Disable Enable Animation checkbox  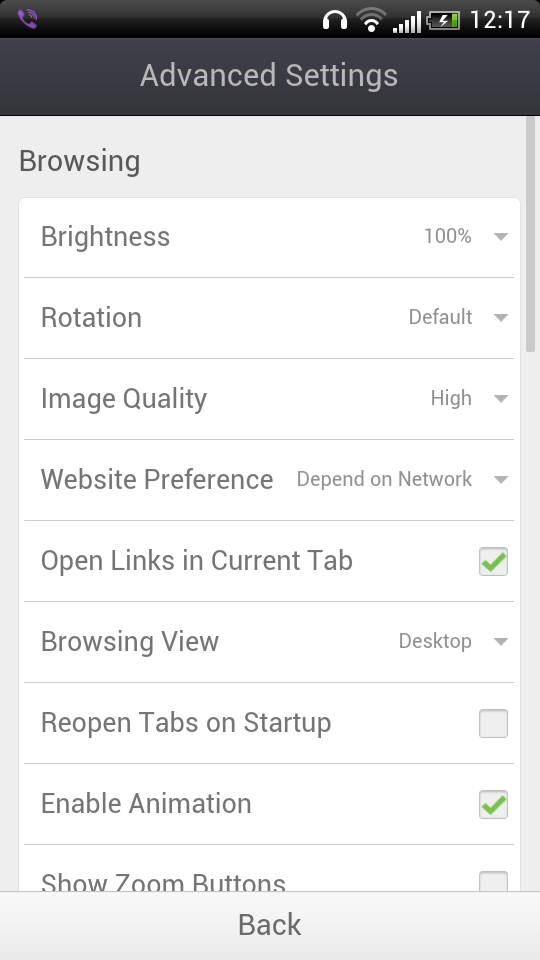[x=493, y=804]
